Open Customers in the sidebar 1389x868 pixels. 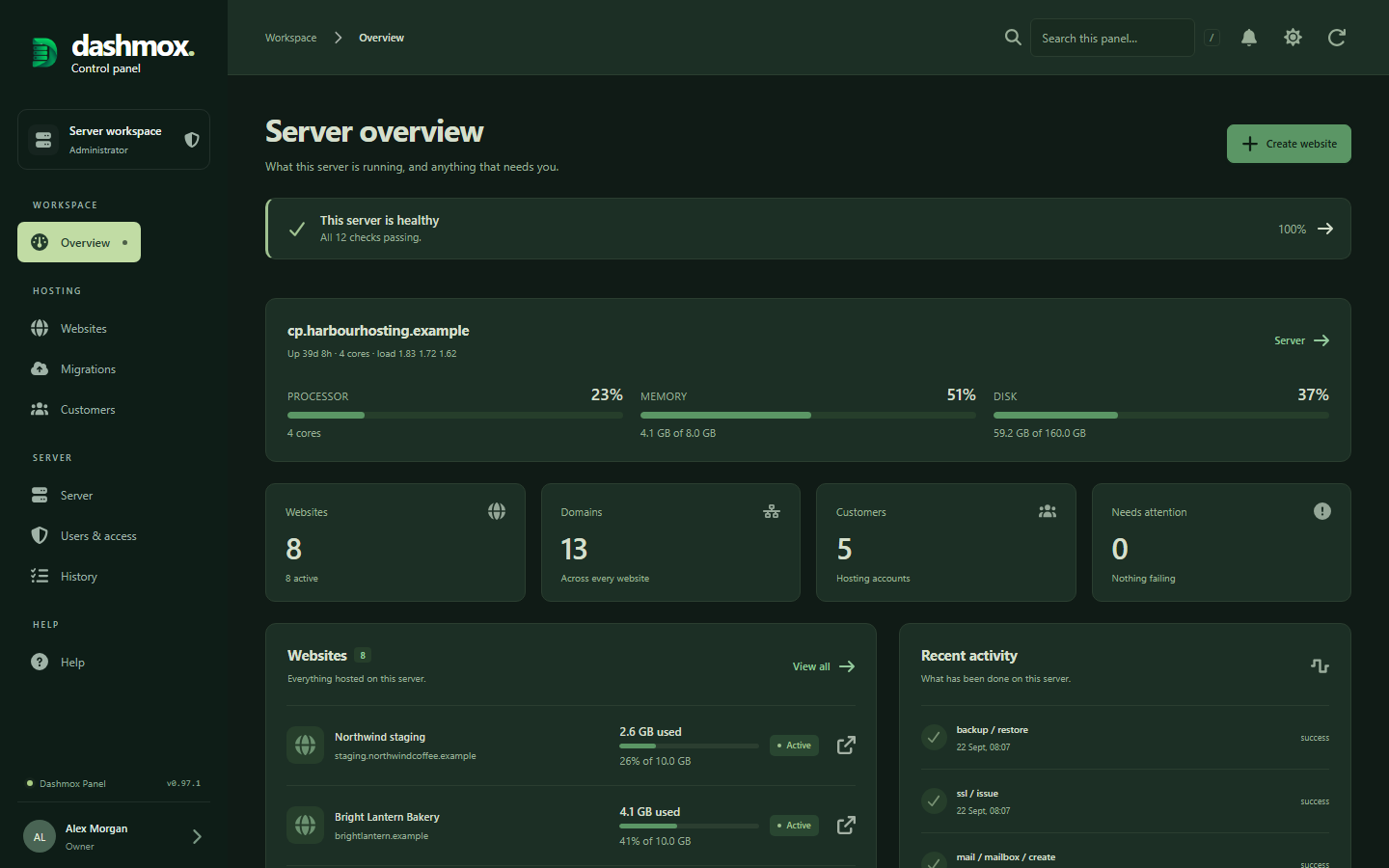[114, 410]
